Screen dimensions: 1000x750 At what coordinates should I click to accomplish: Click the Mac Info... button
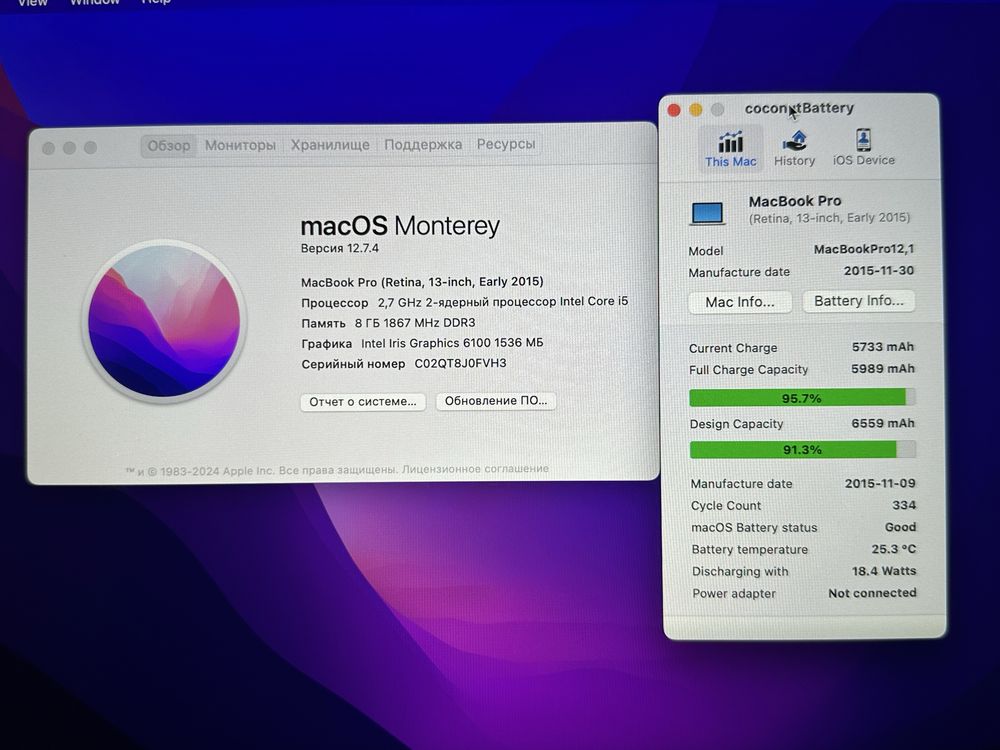(x=740, y=302)
